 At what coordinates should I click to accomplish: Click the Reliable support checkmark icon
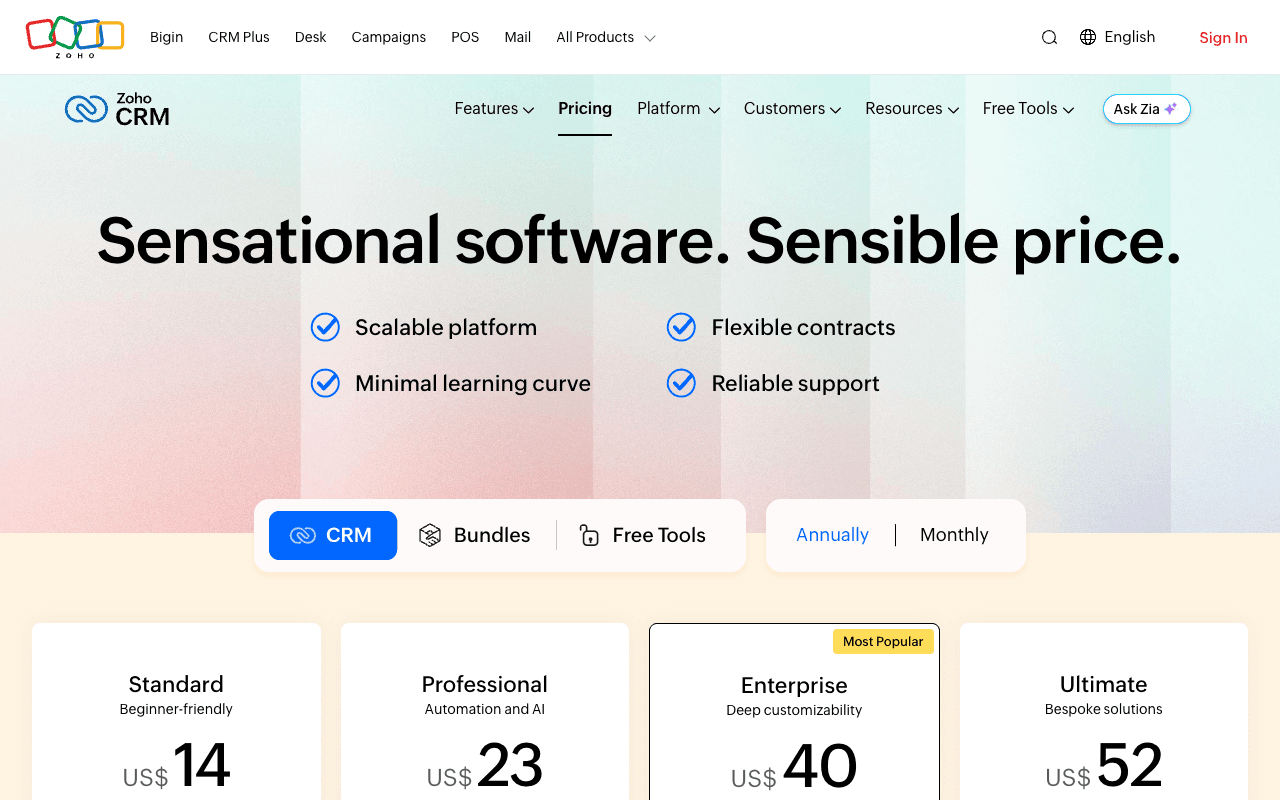681,383
